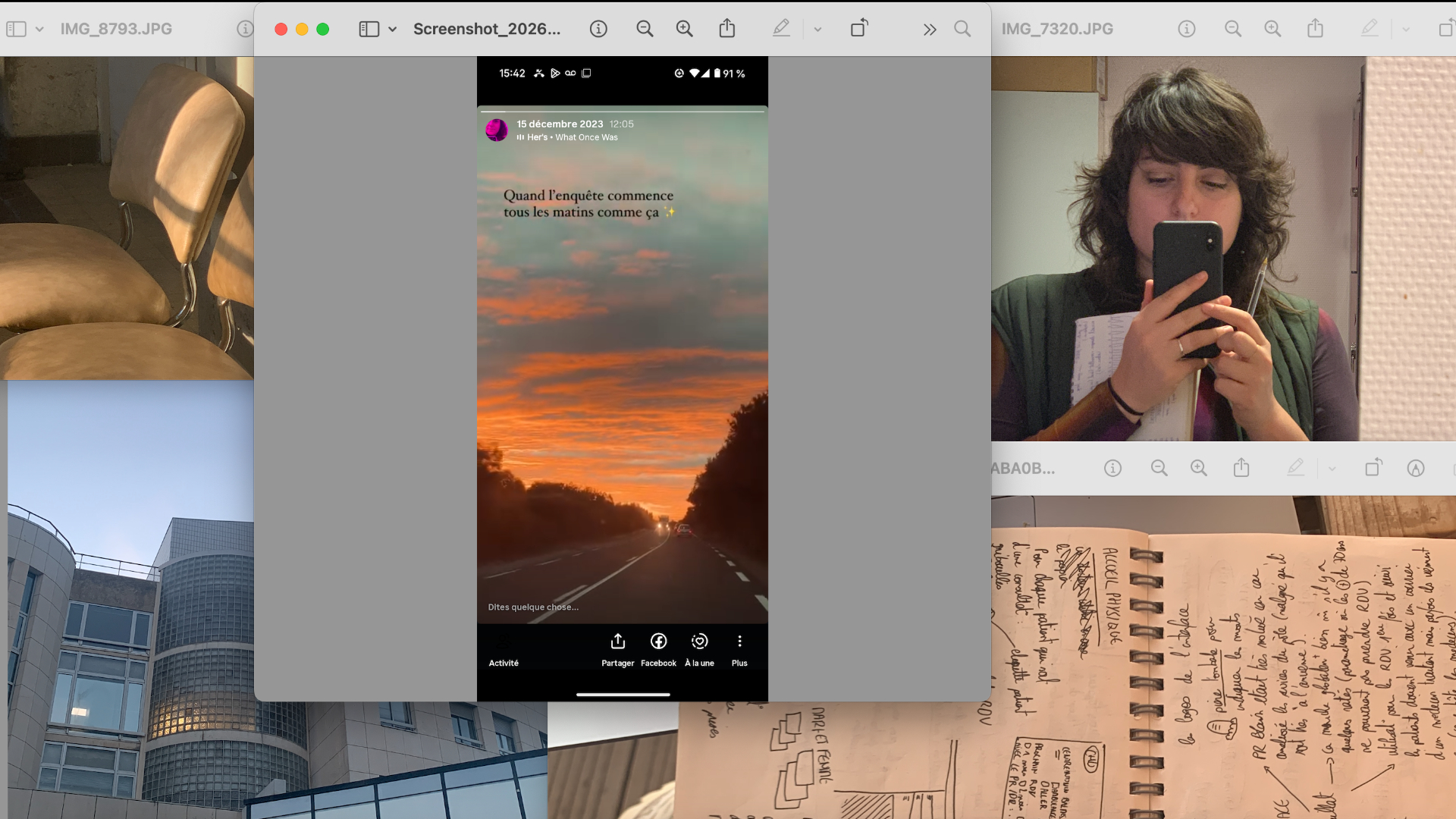Open Plus three-dot menu in story
Screen dimensions: 1456x819
(x=739, y=649)
